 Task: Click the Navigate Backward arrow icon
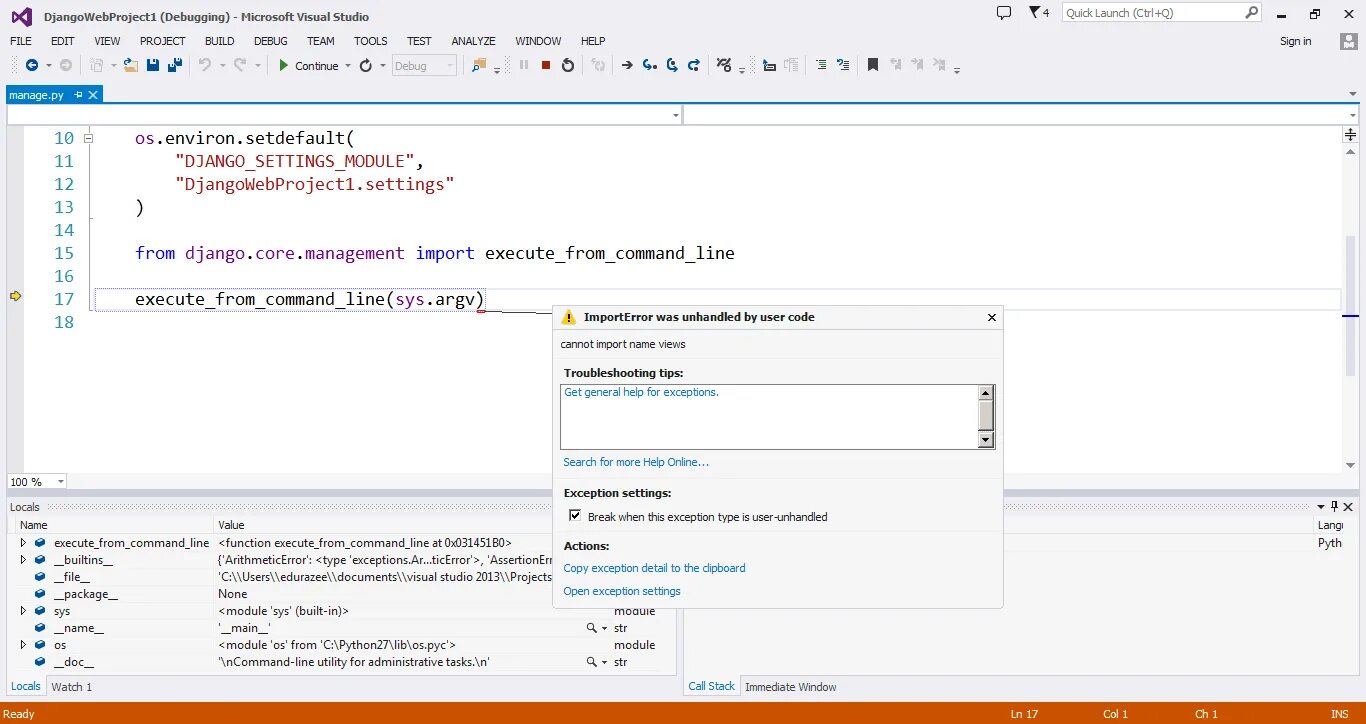click(32, 65)
